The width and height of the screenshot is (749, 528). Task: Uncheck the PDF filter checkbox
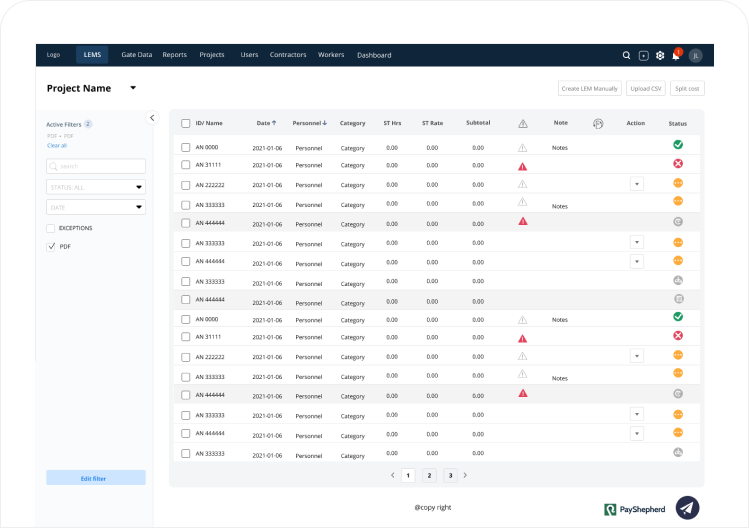[x=51, y=246]
